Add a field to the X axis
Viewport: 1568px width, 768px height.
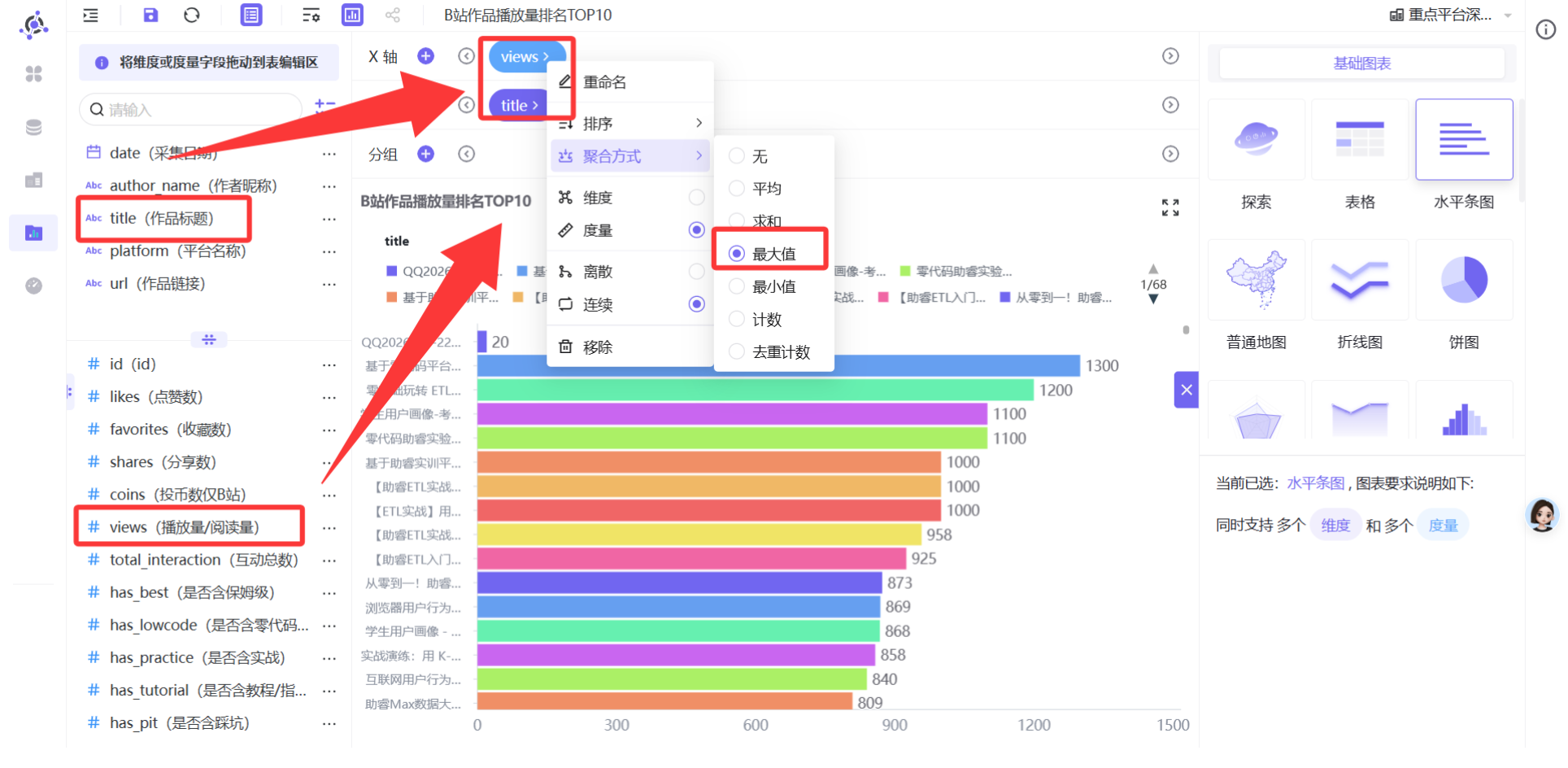click(425, 56)
